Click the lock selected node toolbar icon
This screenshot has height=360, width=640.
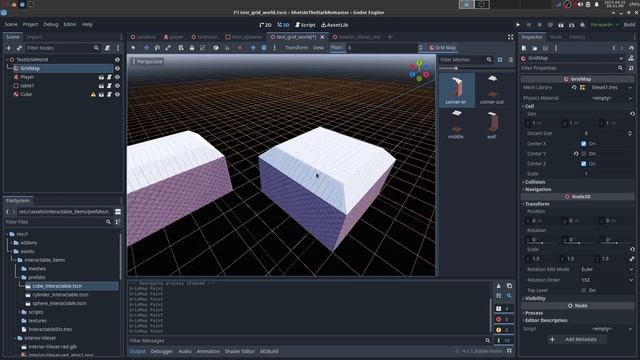(x=192, y=48)
